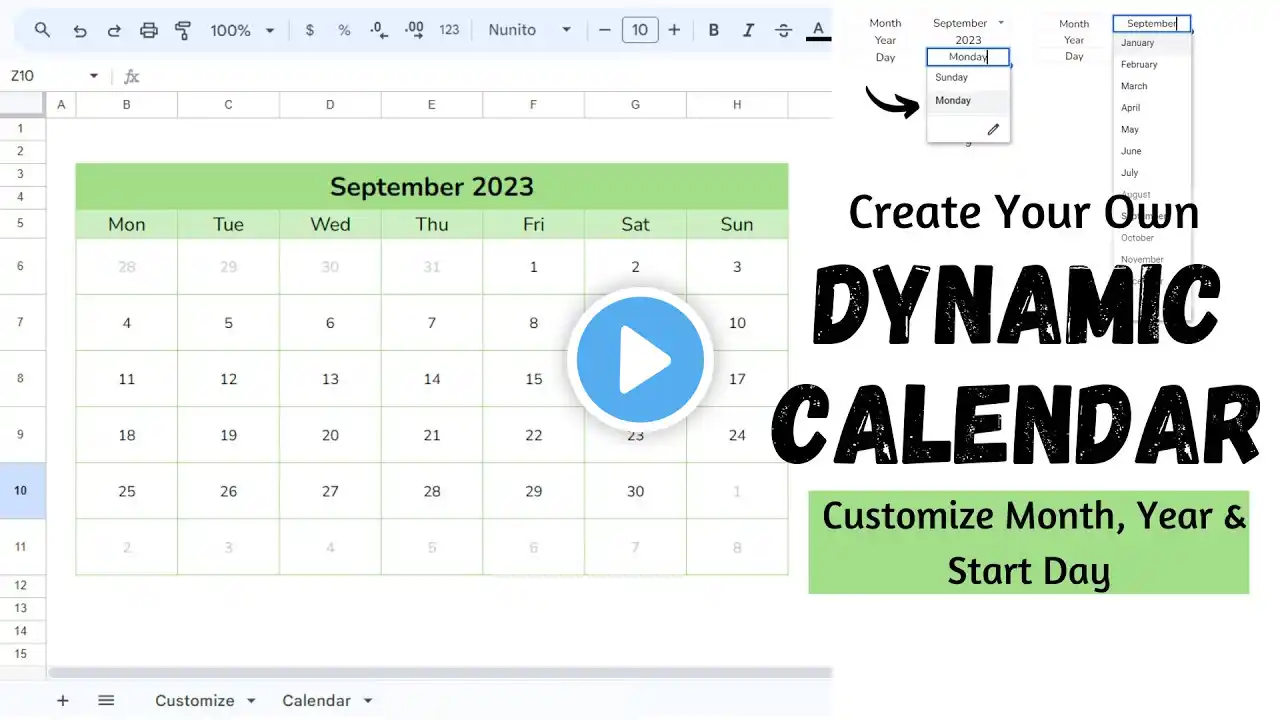Click calendar date cell 27
The width and height of the screenshot is (1280, 720).
(x=330, y=491)
